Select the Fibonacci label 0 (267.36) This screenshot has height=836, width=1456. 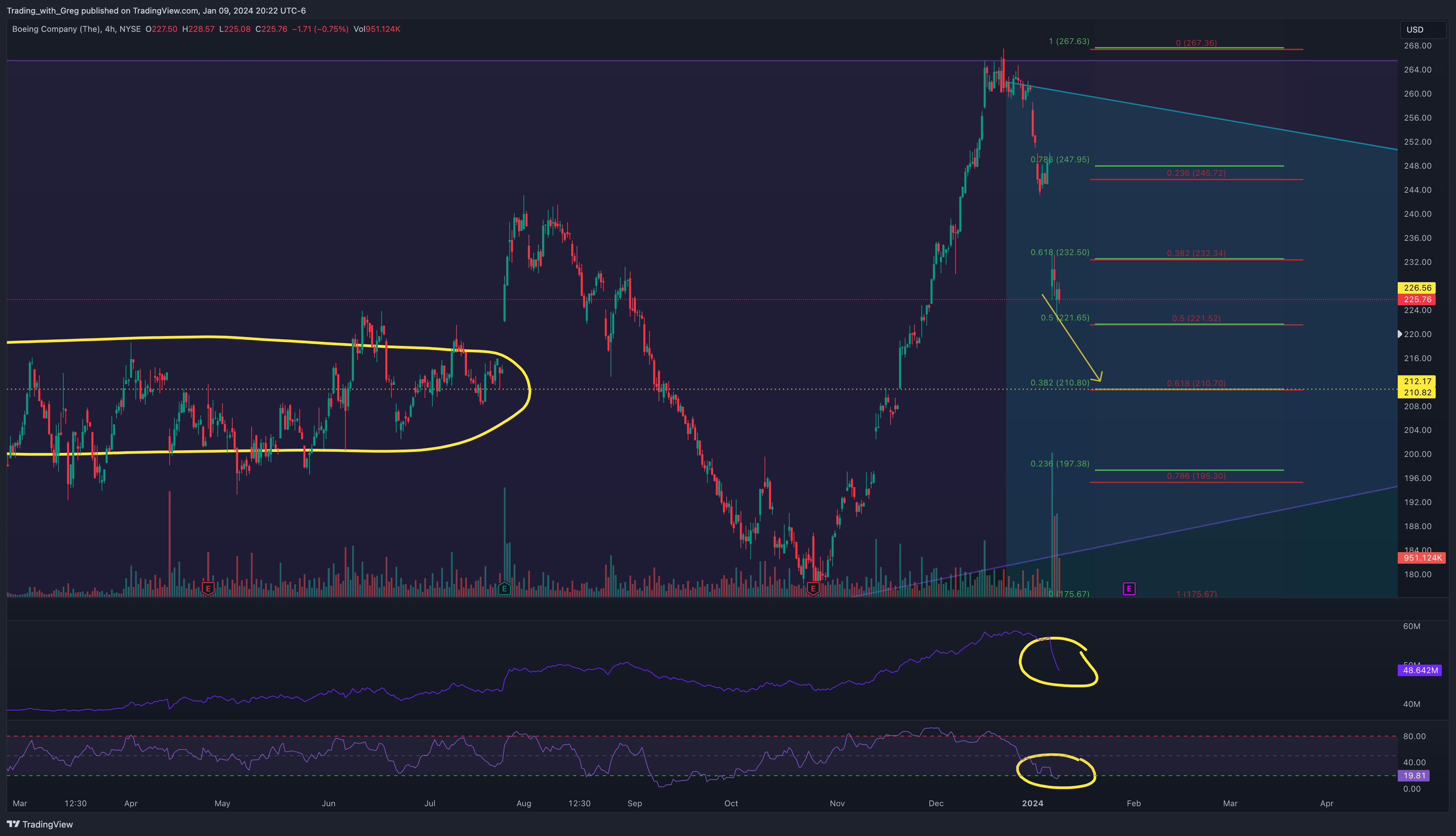pyautogui.click(x=1196, y=43)
